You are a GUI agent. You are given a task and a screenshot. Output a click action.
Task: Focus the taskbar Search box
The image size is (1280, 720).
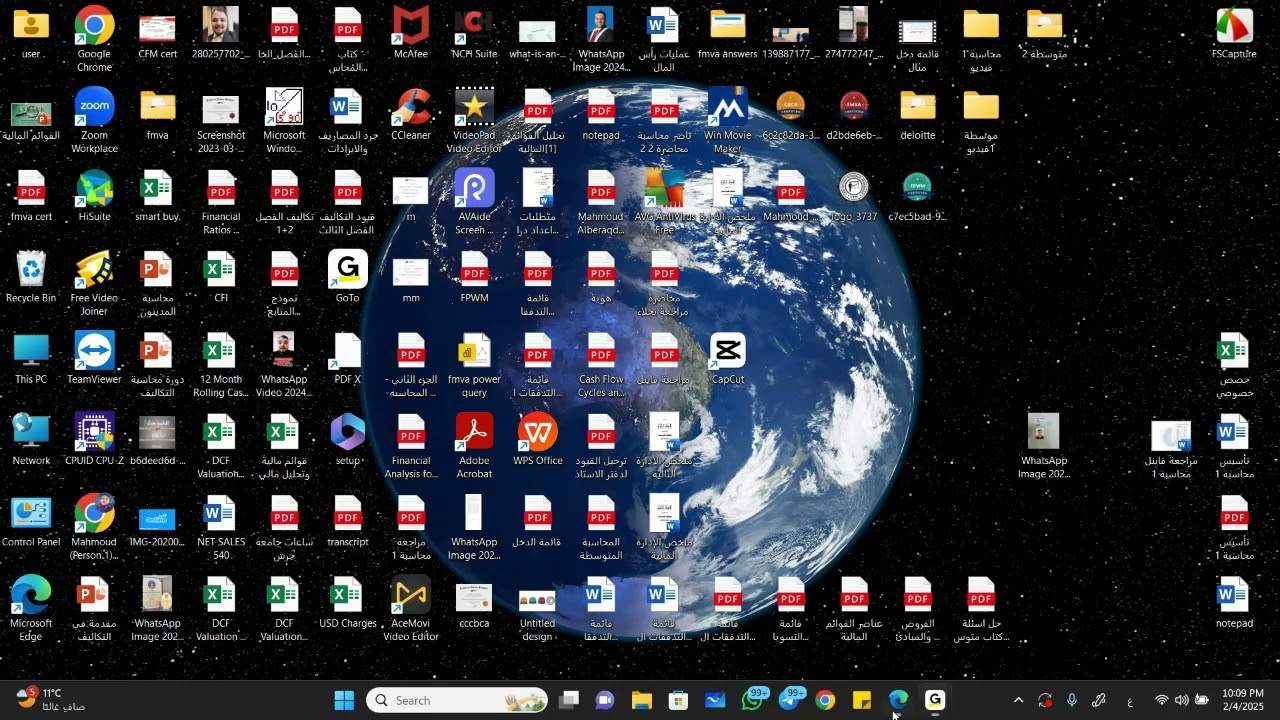(x=457, y=700)
